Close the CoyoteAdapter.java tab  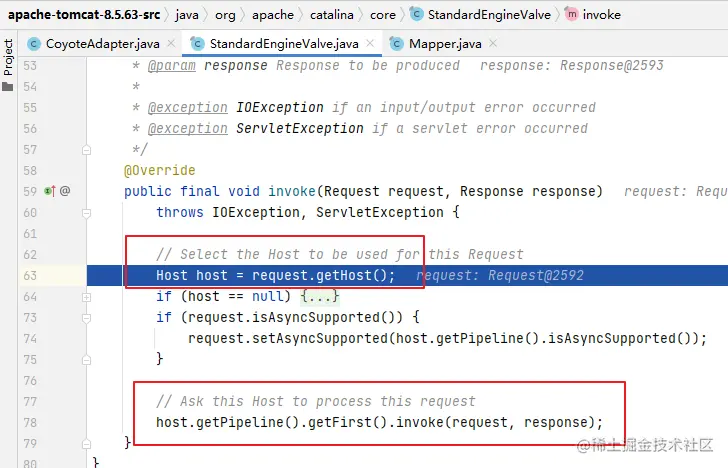click(171, 43)
